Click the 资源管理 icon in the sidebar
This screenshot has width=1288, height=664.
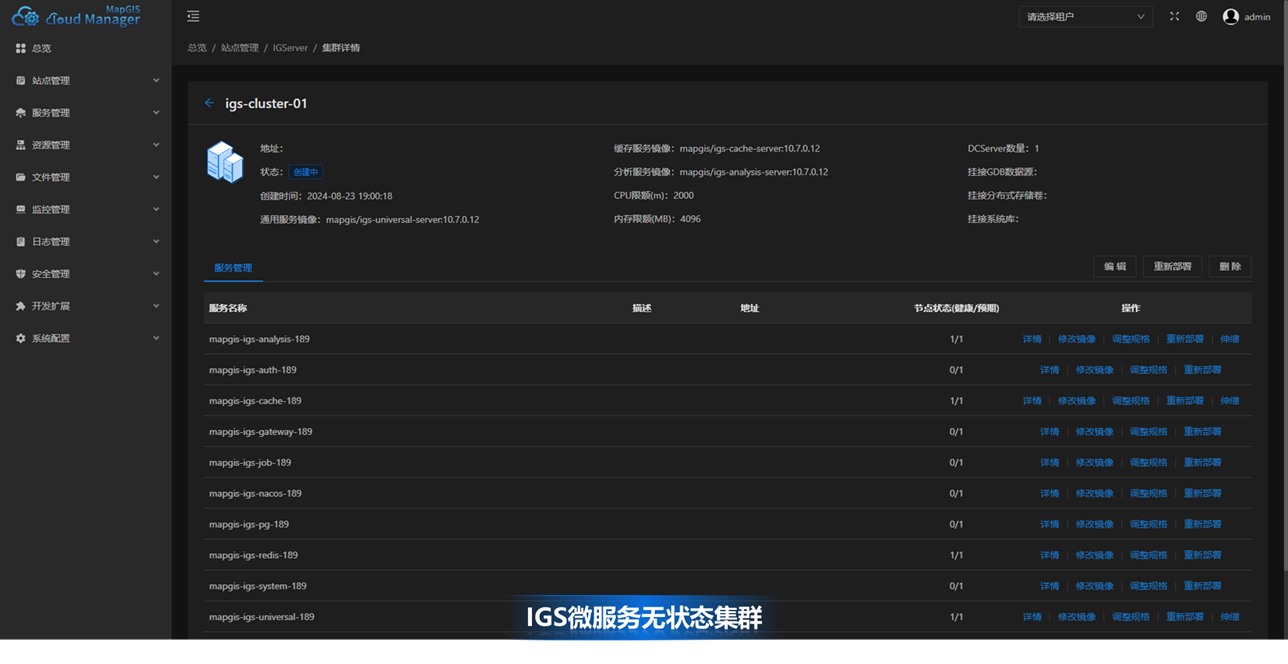point(20,145)
